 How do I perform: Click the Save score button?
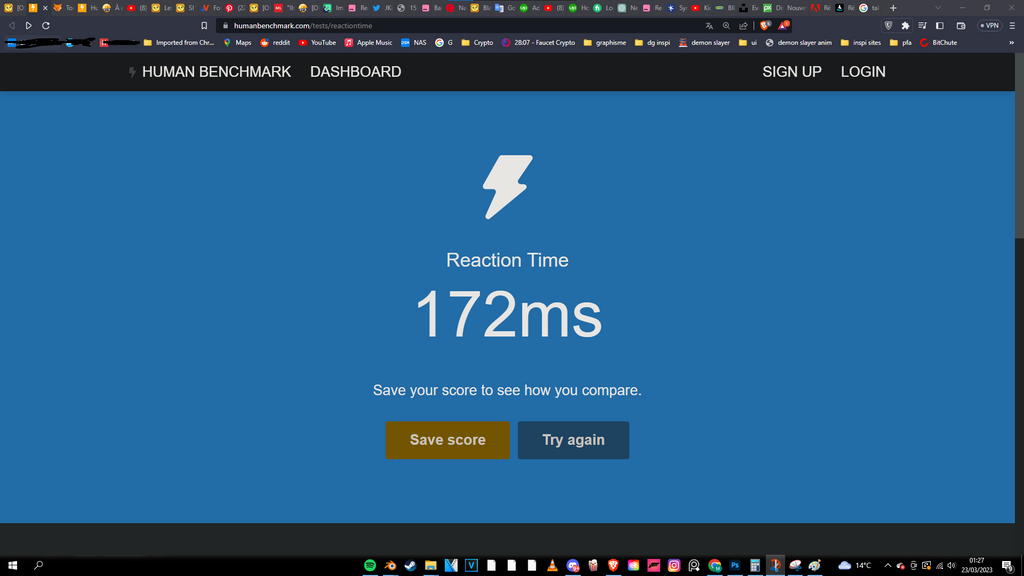(x=447, y=440)
